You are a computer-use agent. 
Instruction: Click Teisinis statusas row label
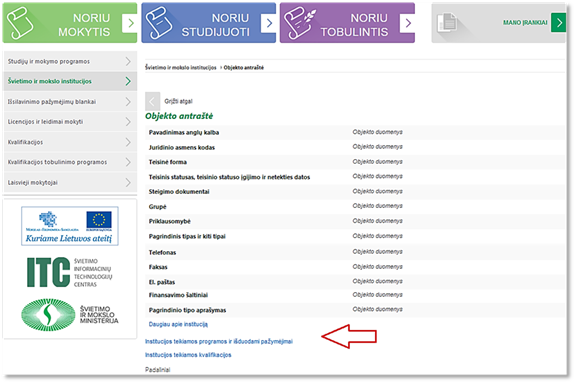coord(229,177)
